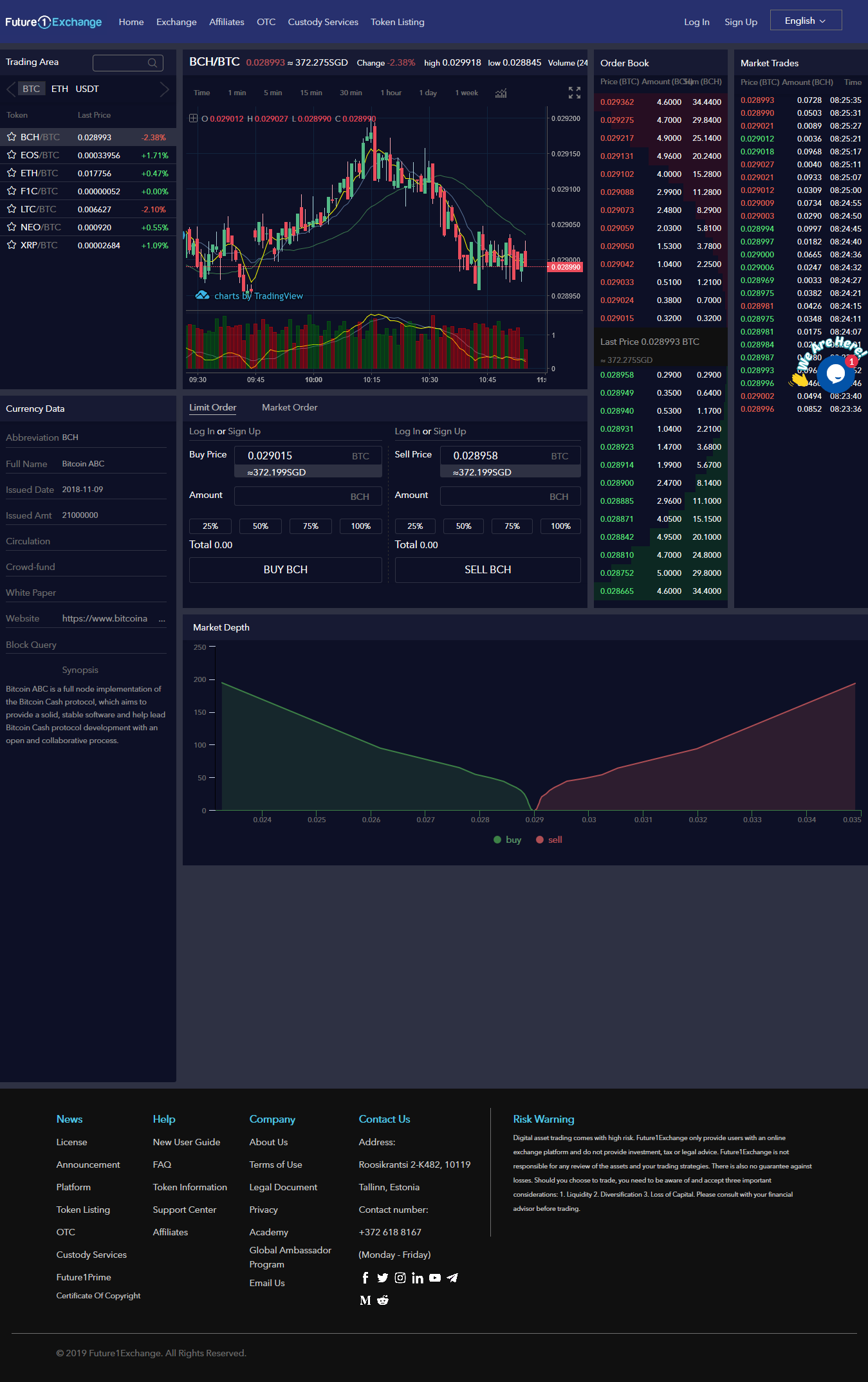The width and height of the screenshot is (868, 1382).
Task: Expand chart to fullscreen
Action: tap(575, 93)
